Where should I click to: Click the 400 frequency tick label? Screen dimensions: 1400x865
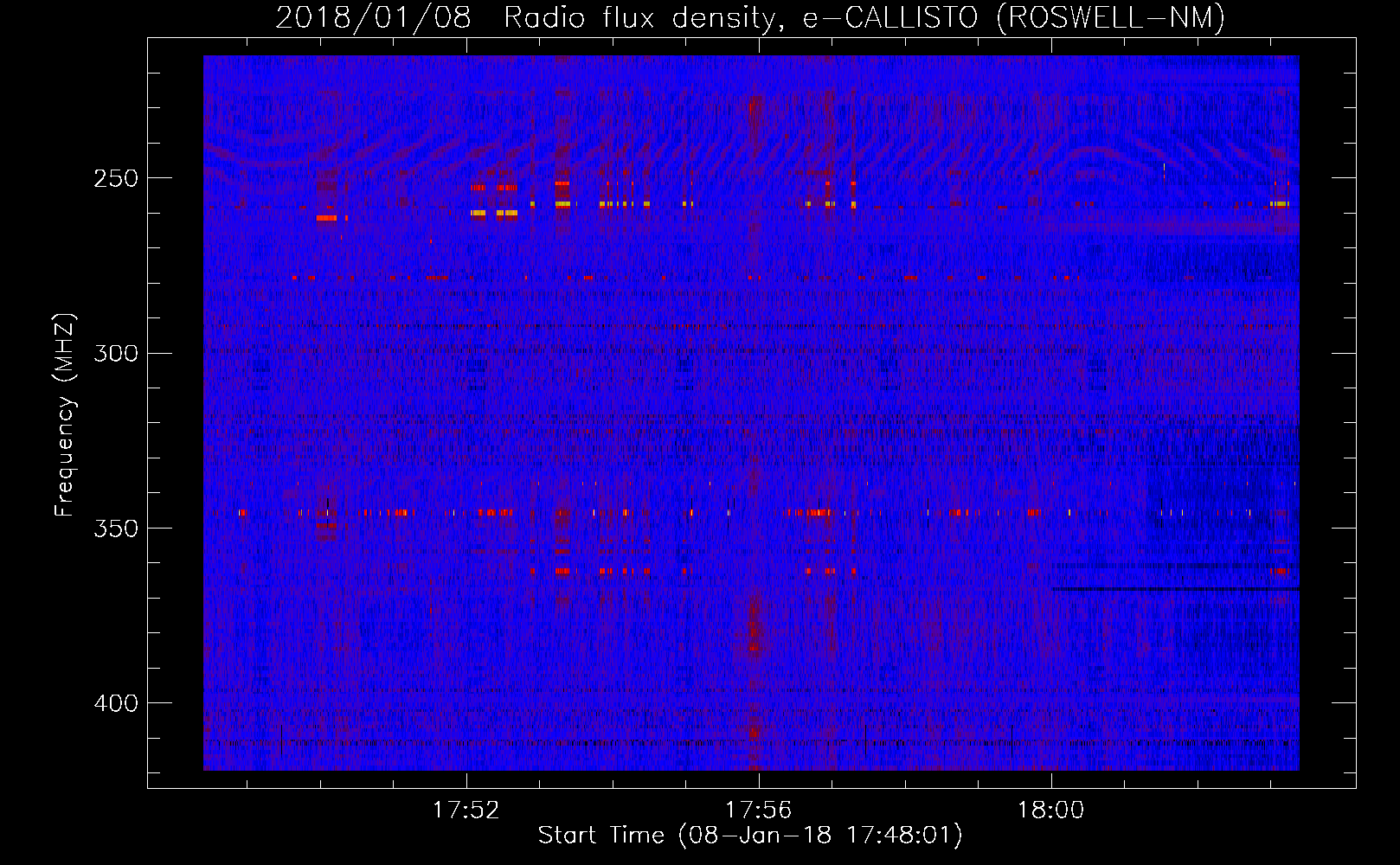[116, 703]
